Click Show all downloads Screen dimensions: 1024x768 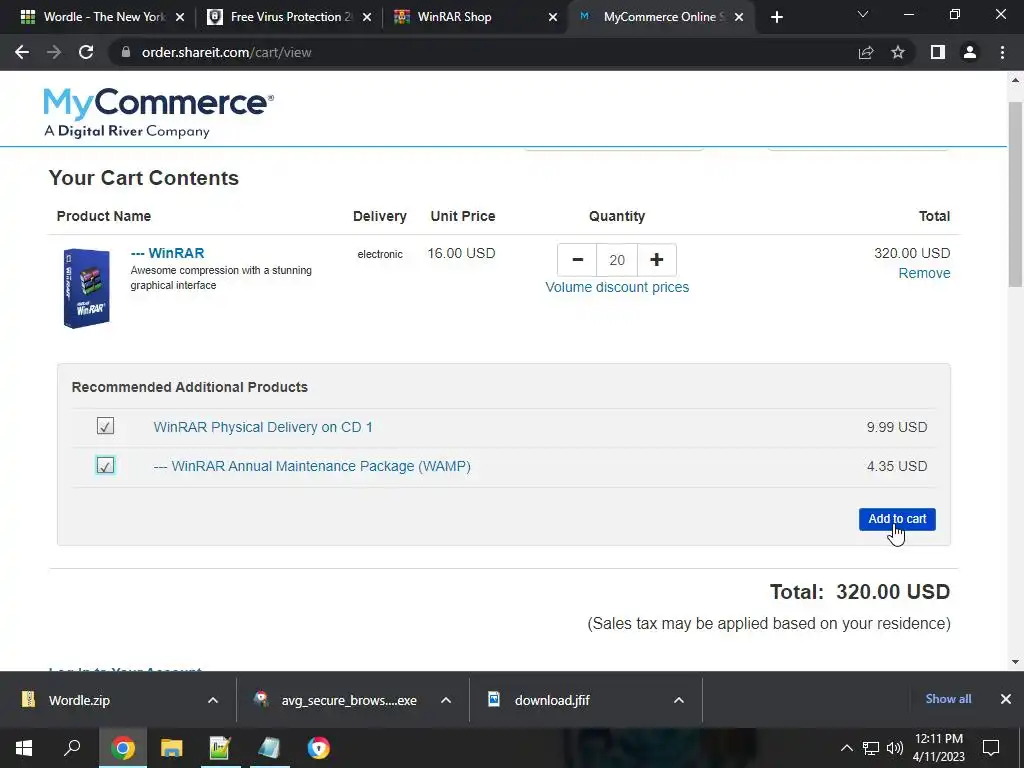coord(948,699)
